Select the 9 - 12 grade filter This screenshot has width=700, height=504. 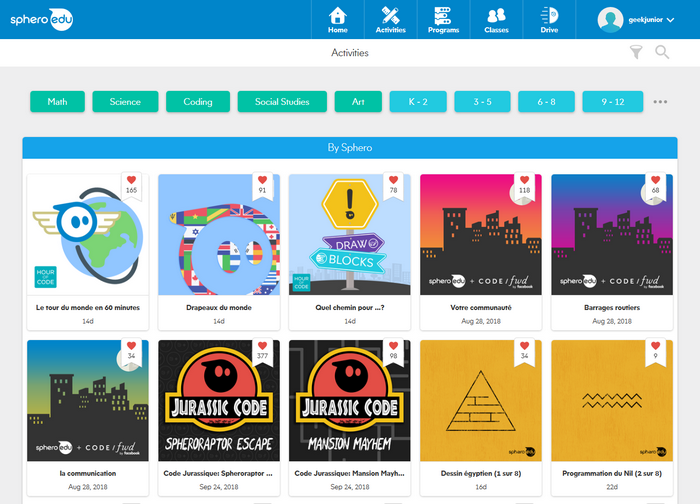click(x=612, y=102)
